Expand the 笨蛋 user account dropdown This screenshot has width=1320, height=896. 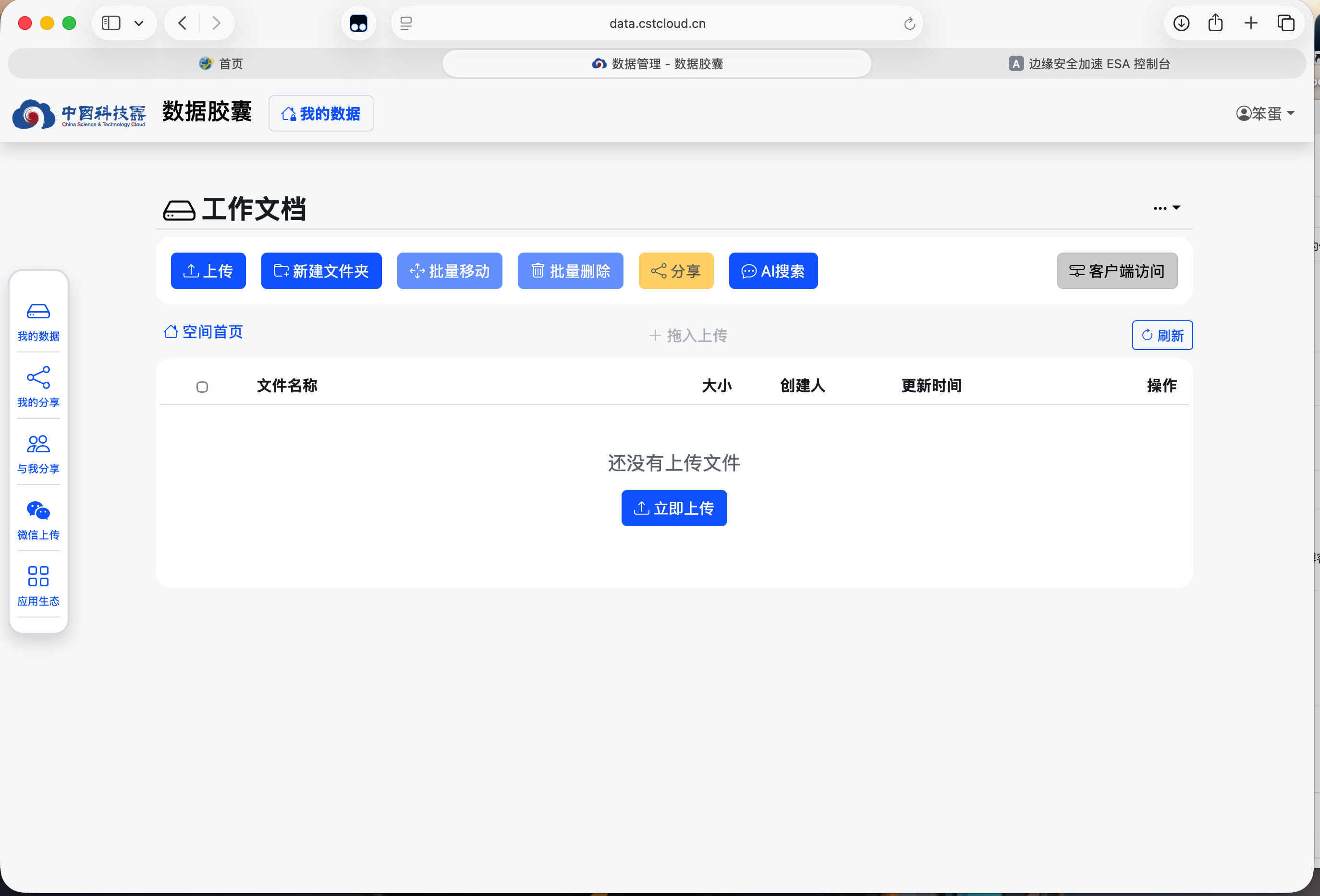point(1265,114)
